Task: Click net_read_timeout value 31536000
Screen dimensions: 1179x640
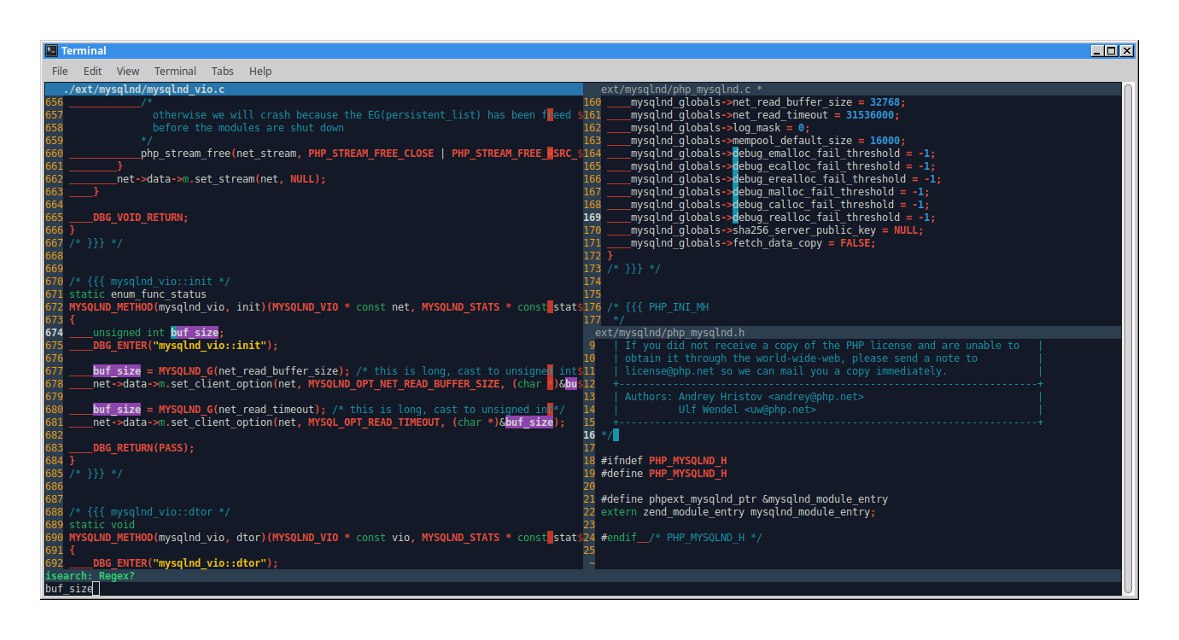Action: (870, 115)
